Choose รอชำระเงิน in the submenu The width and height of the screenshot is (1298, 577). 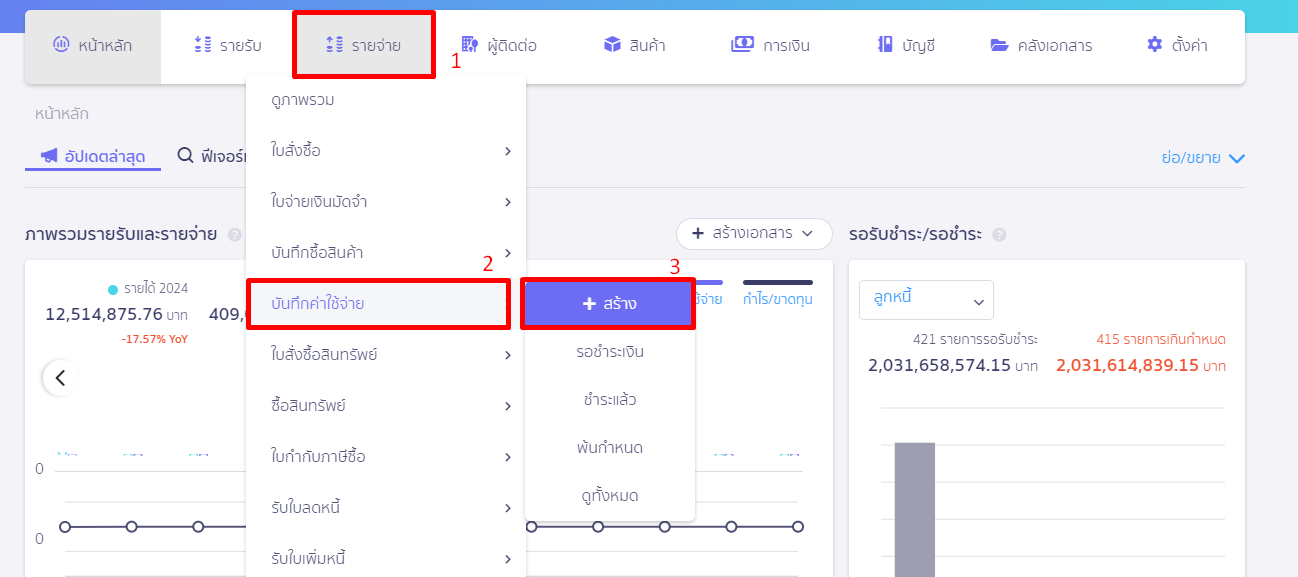(609, 352)
